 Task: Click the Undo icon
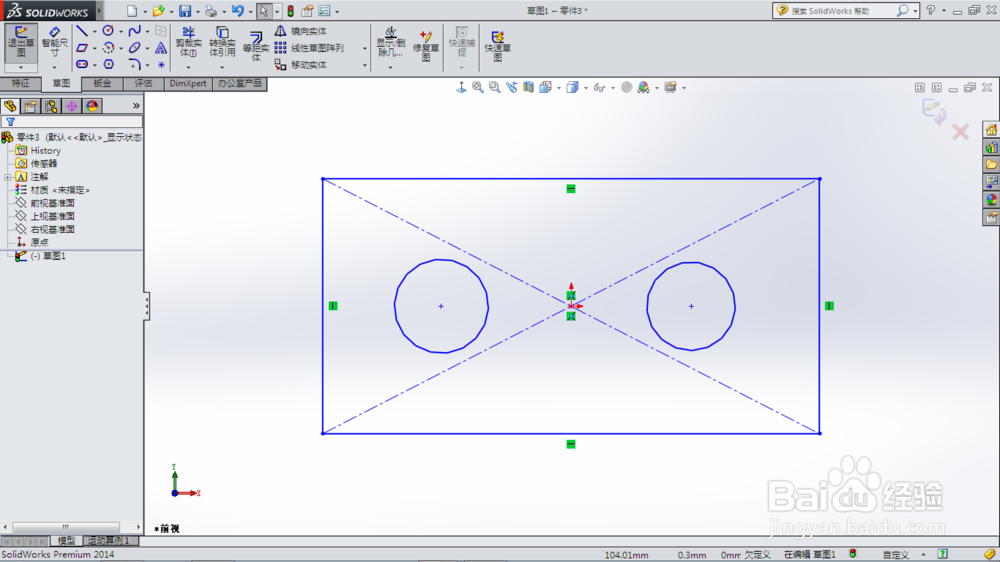click(x=237, y=11)
